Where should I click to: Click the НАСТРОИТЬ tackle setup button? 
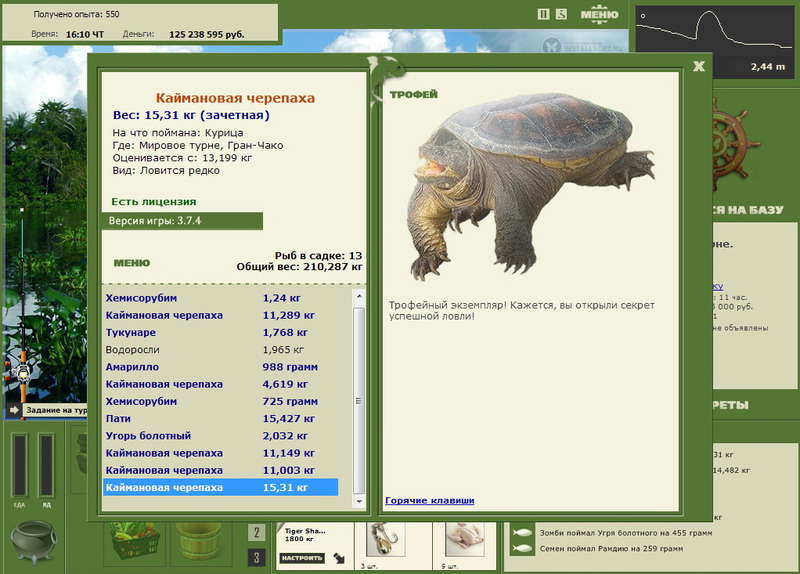(302, 558)
